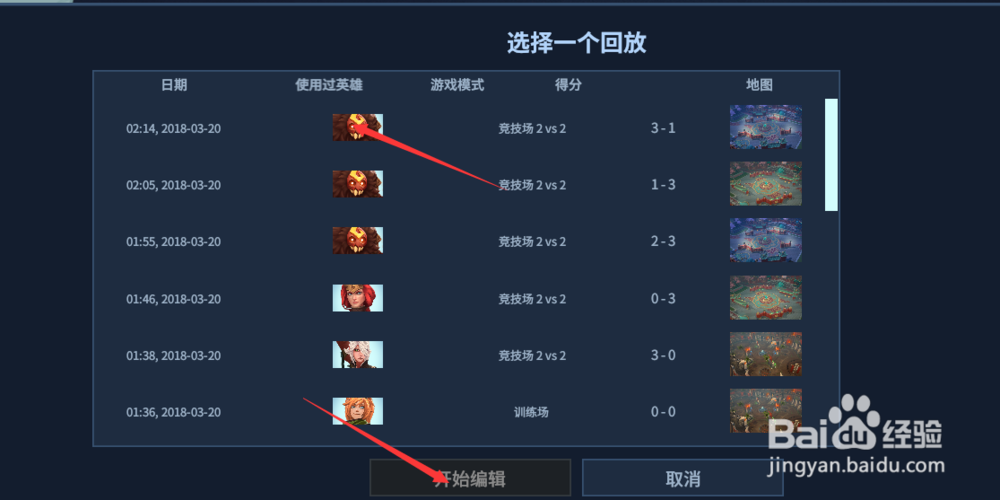
Task: Select orange-haired hero icon at 01:36
Action: (357, 411)
